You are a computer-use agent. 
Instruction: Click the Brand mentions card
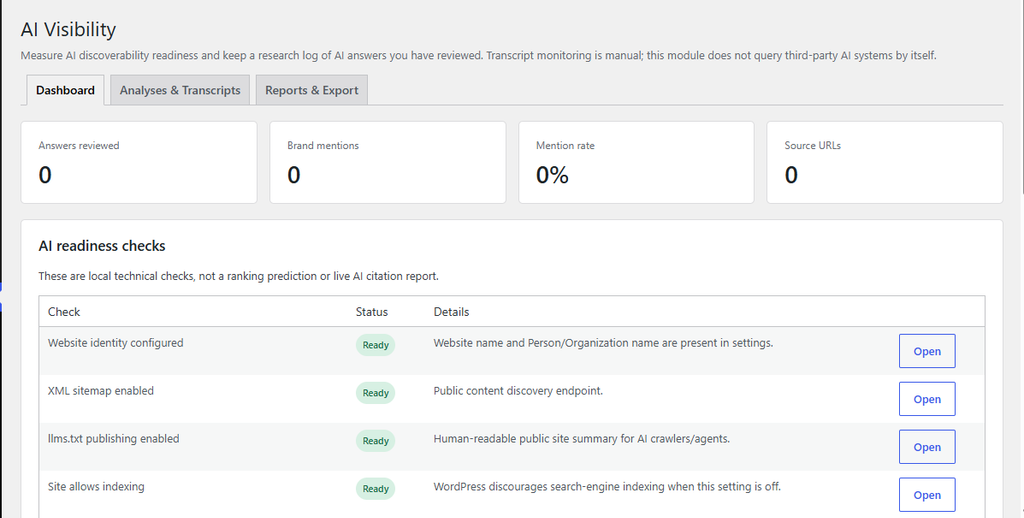coord(388,162)
